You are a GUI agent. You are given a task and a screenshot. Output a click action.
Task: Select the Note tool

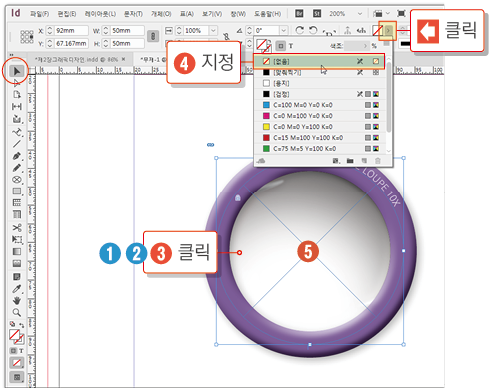[16, 277]
